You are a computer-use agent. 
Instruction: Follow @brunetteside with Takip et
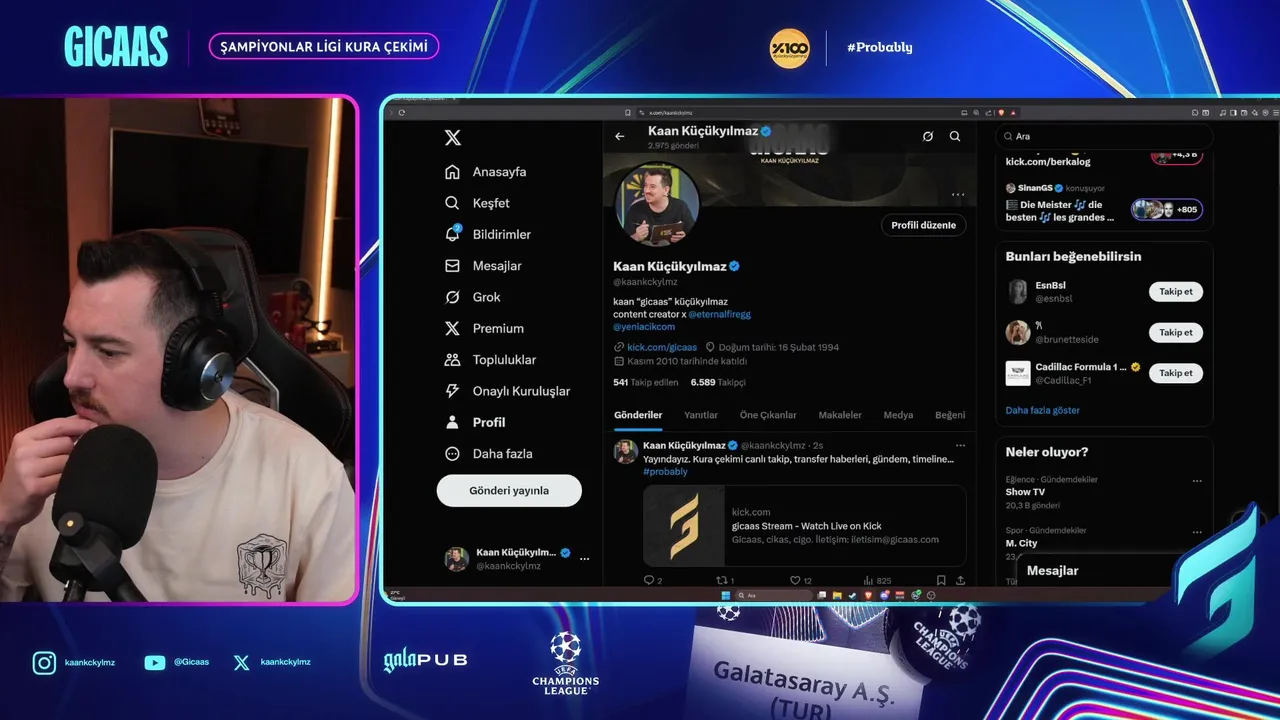coord(1175,332)
